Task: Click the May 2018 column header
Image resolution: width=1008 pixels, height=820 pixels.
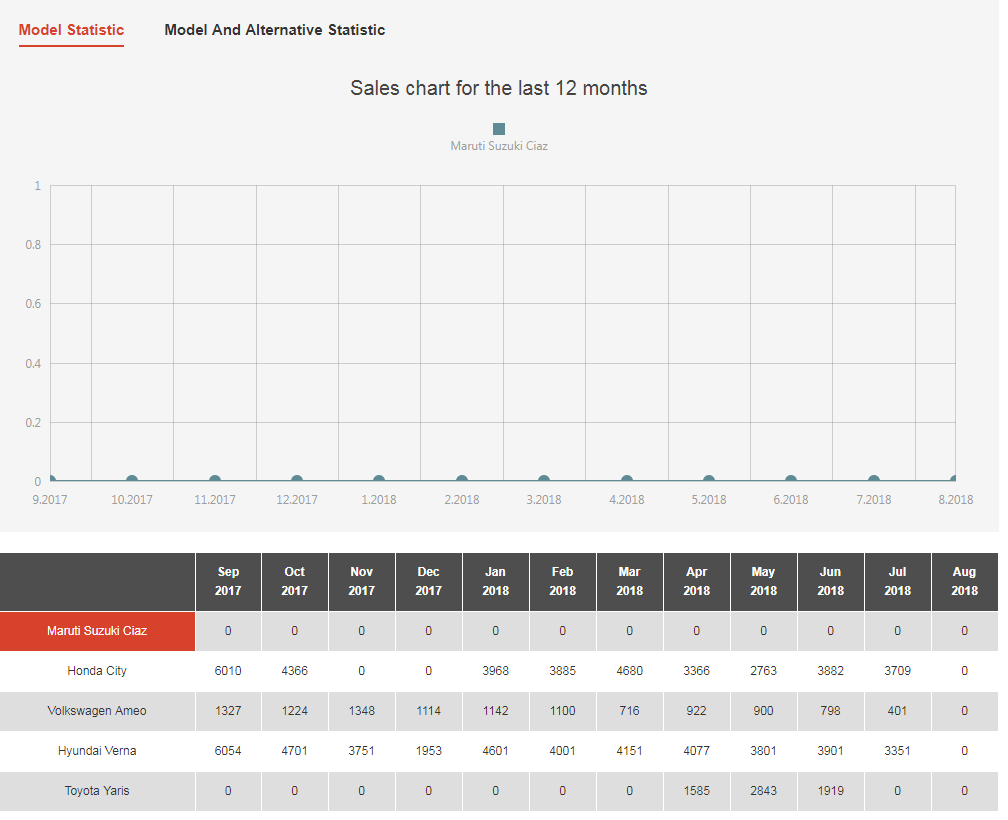Action: [x=764, y=582]
